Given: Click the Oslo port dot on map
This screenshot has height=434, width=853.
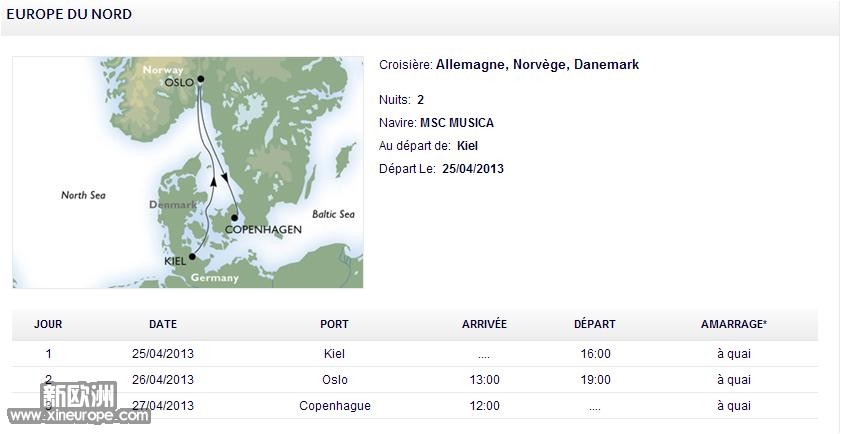Looking at the screenshot, I should [x=201, y=79].
